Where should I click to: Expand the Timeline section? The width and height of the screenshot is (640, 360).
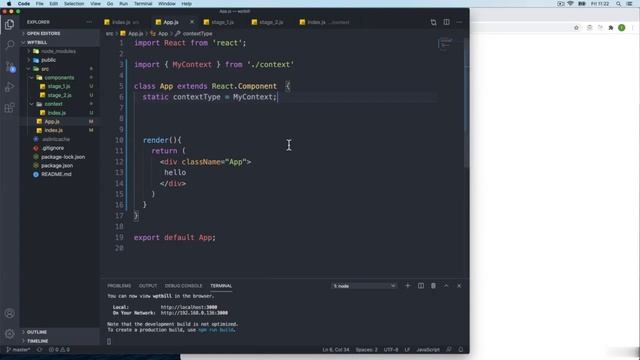60,341
